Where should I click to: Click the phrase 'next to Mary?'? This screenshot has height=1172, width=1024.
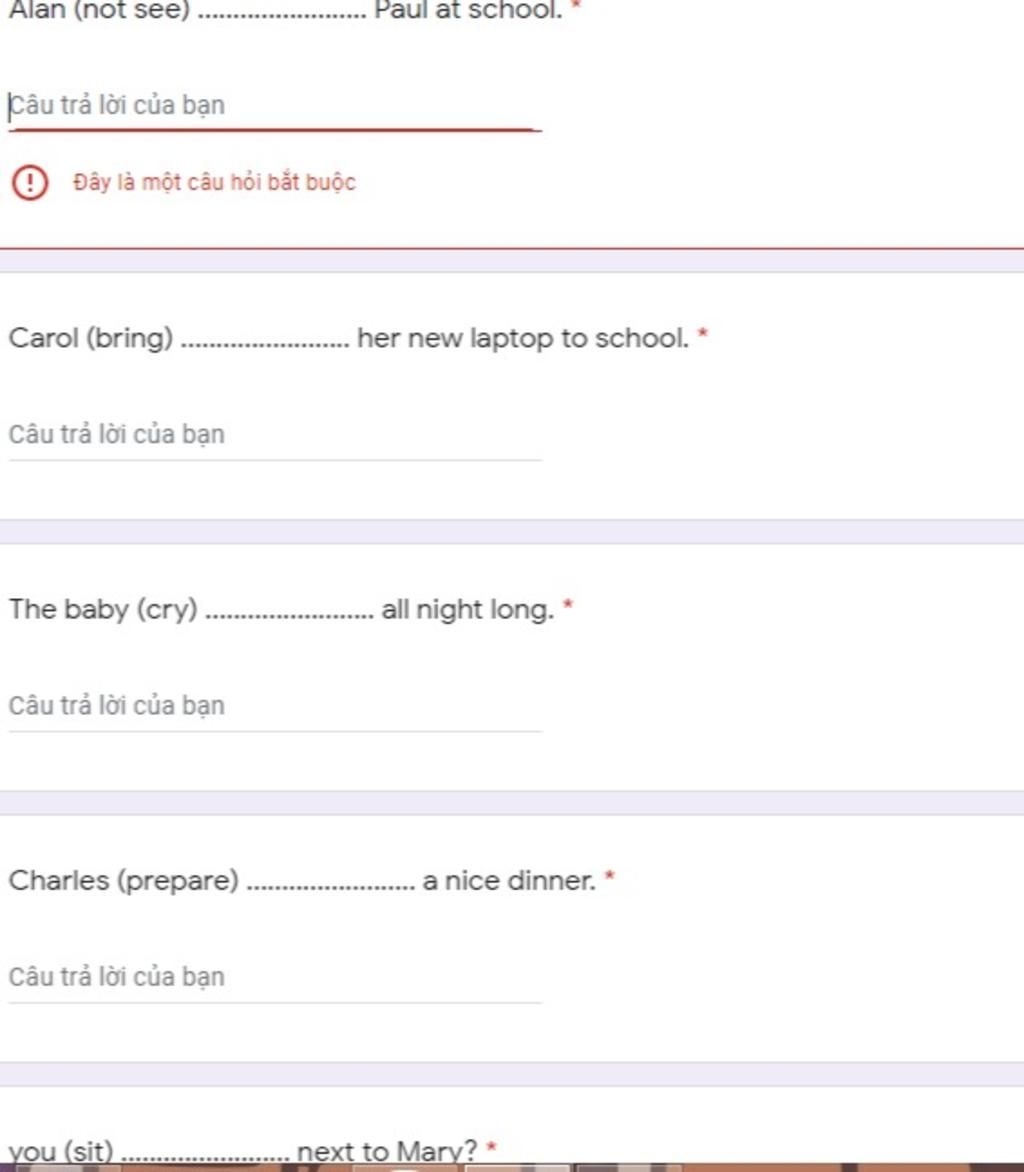coord(387,1152)
